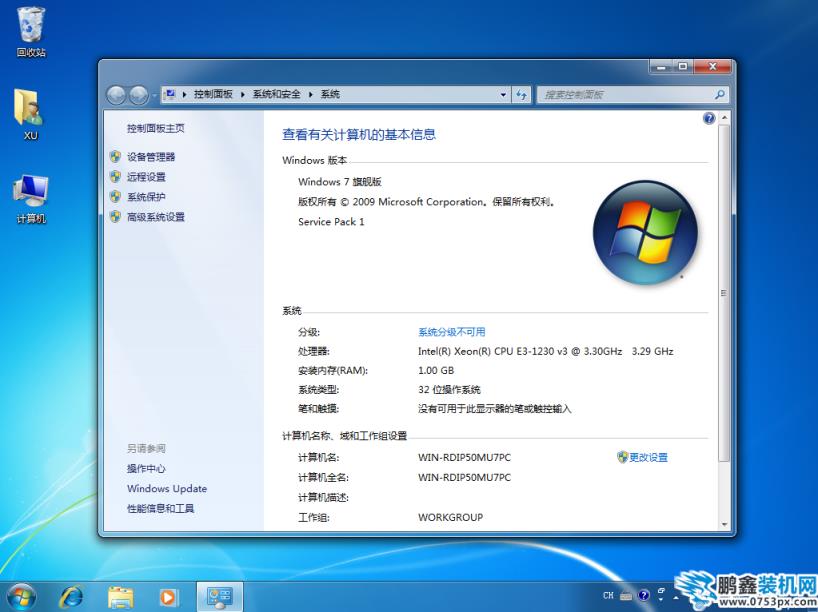Click the Back navigation arrow
The width and height of the screenshot is (818, 612).
pos(116,95)
